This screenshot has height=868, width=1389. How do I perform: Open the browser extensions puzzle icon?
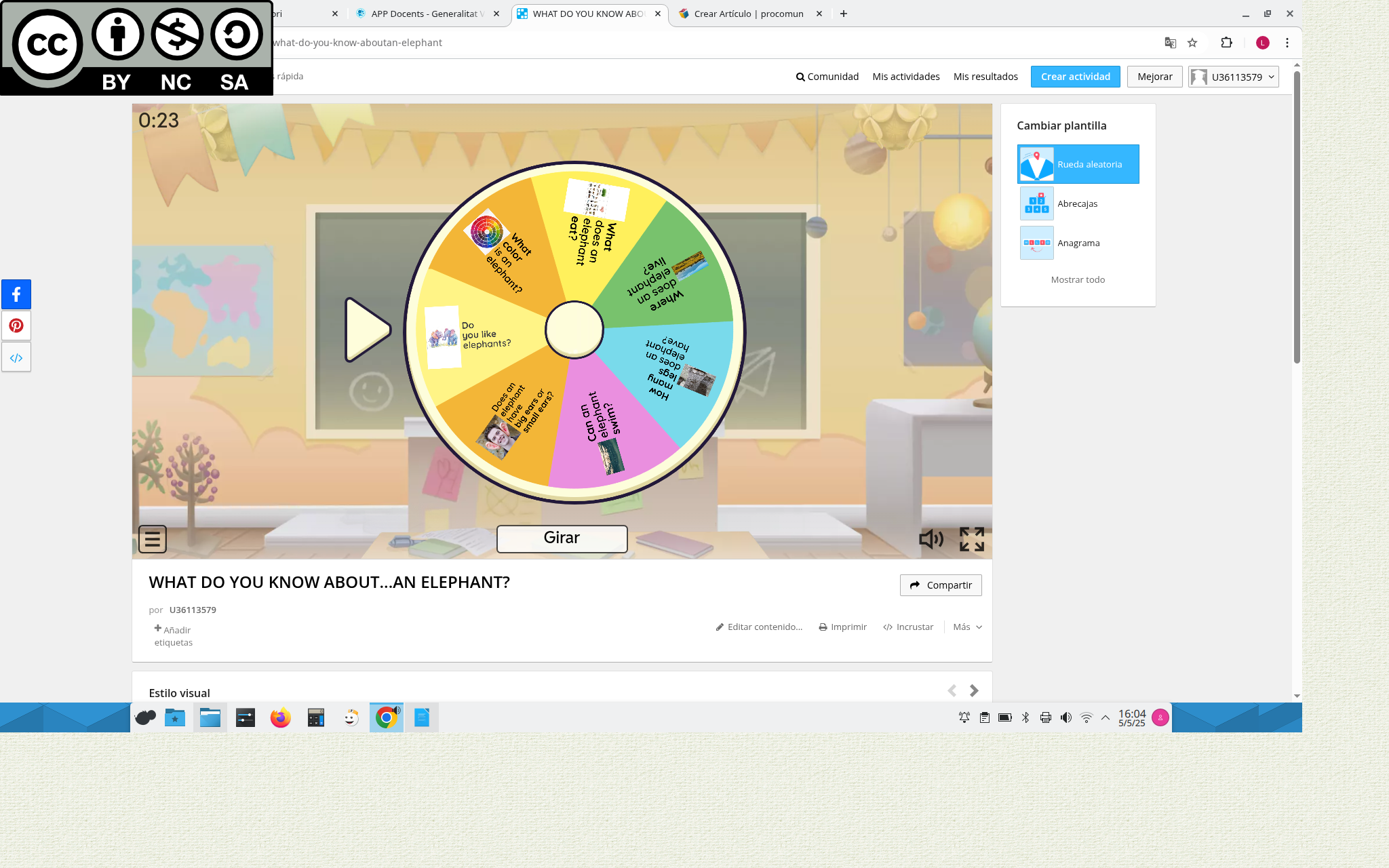point(1226,43)
